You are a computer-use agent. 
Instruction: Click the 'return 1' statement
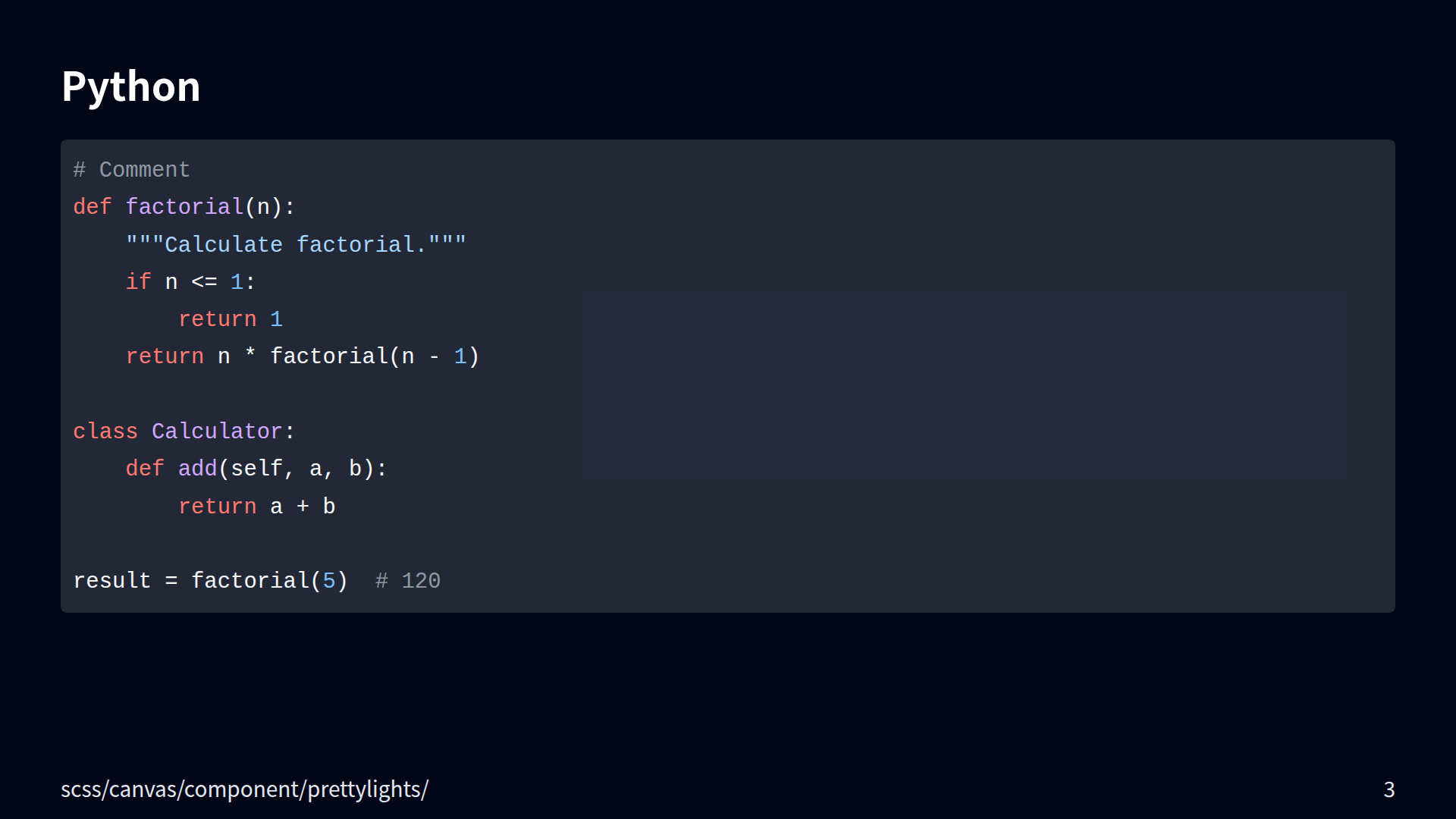click(x=231, y=319)
